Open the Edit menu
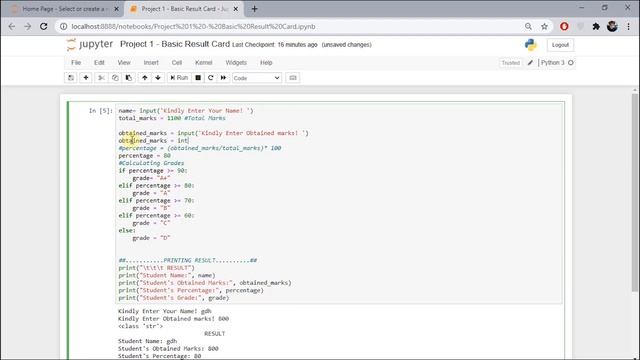640x360 pixels. click(99, 62)
